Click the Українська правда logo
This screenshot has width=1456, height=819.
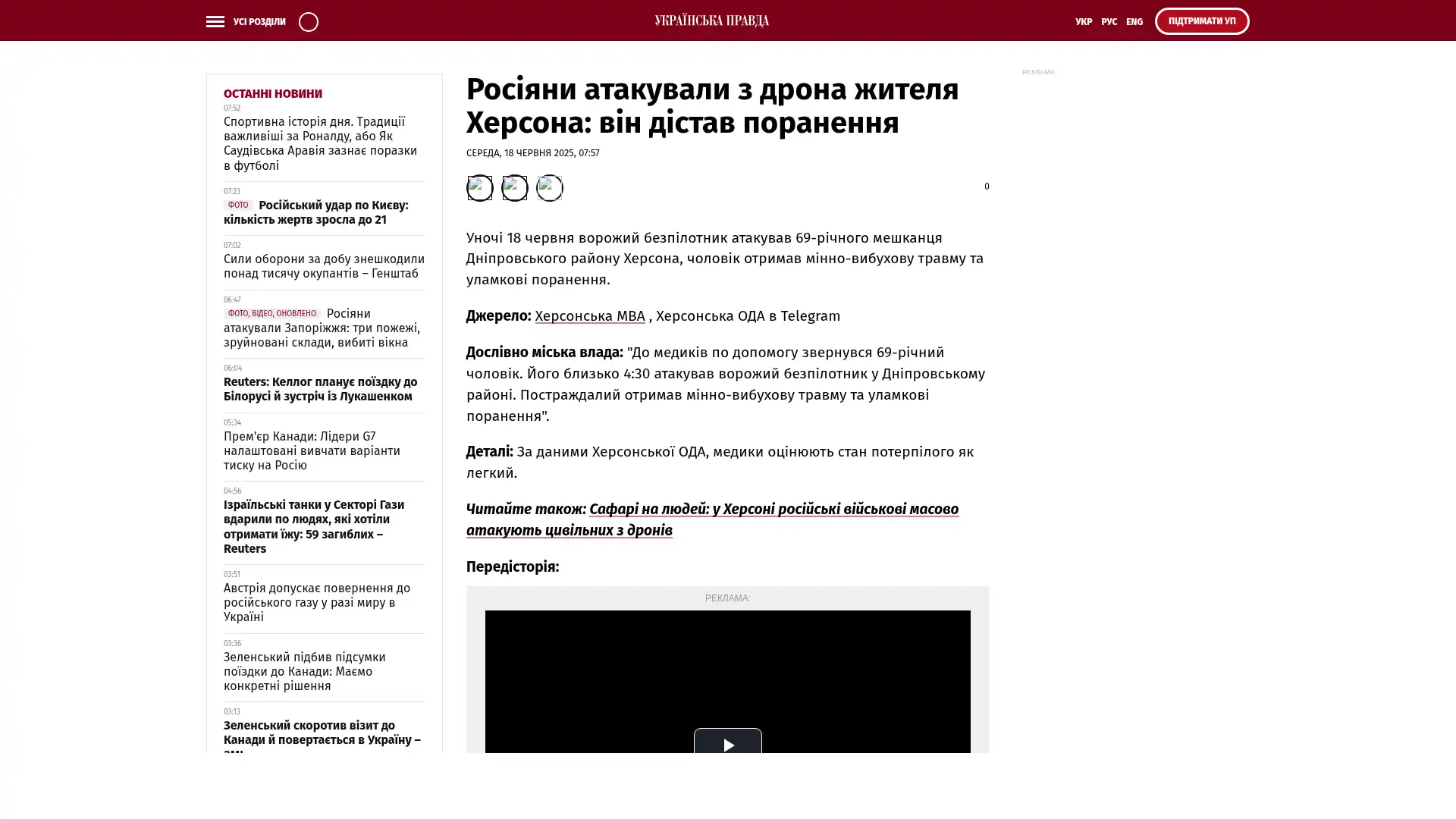(711, 20)
